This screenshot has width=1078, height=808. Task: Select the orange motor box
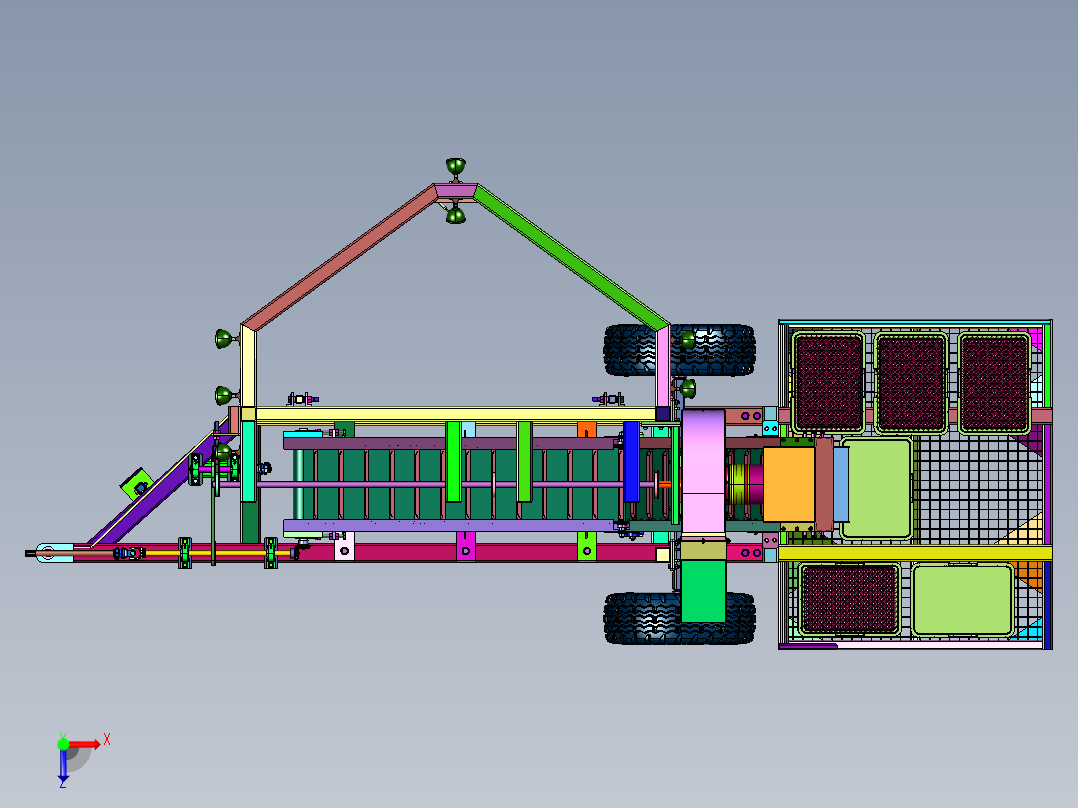788,484
